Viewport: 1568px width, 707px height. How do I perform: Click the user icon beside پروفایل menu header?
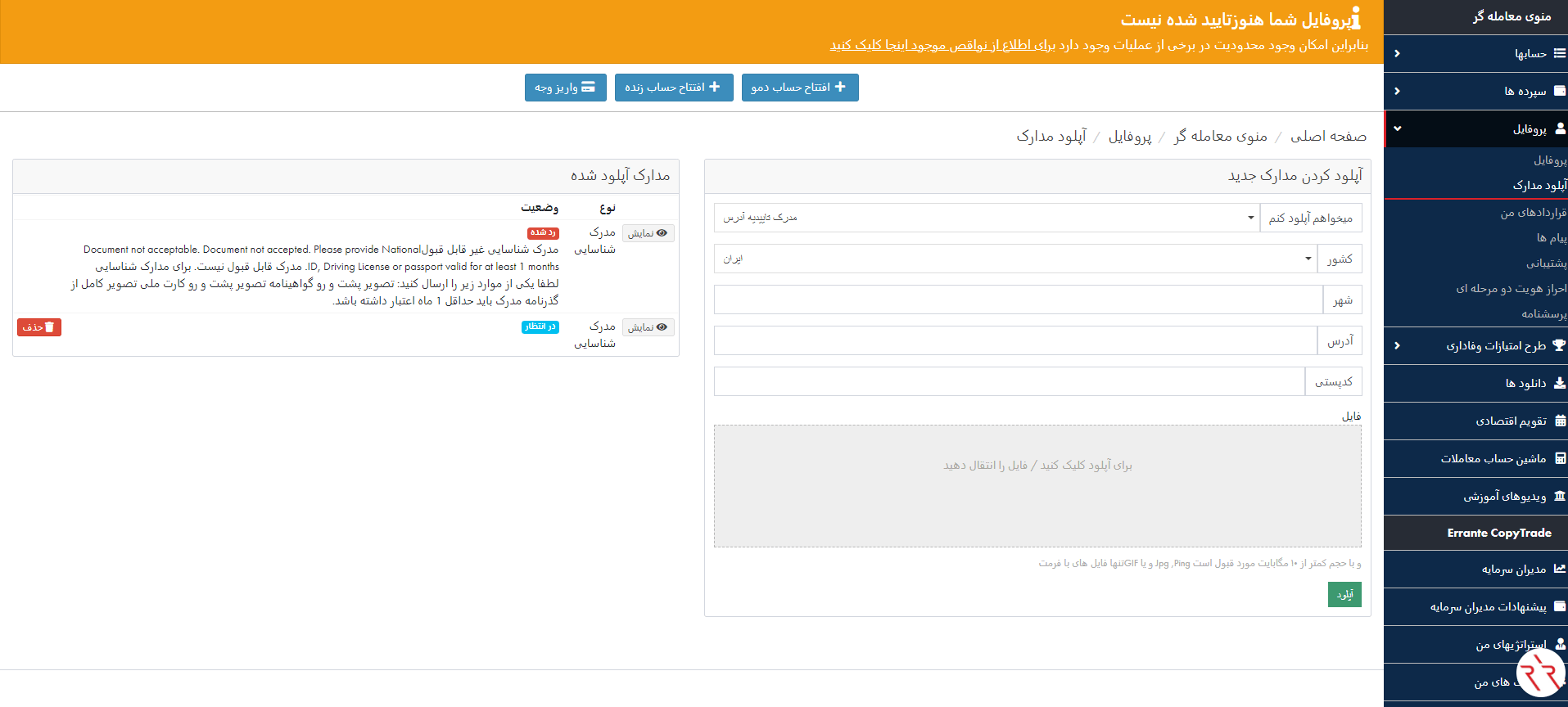coord(1559,128)
